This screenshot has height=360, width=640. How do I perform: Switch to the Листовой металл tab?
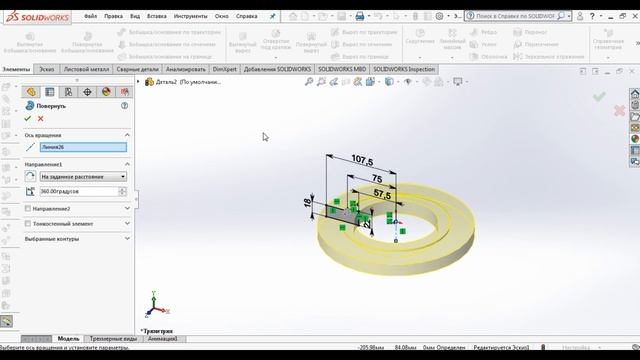click(86, 69)
